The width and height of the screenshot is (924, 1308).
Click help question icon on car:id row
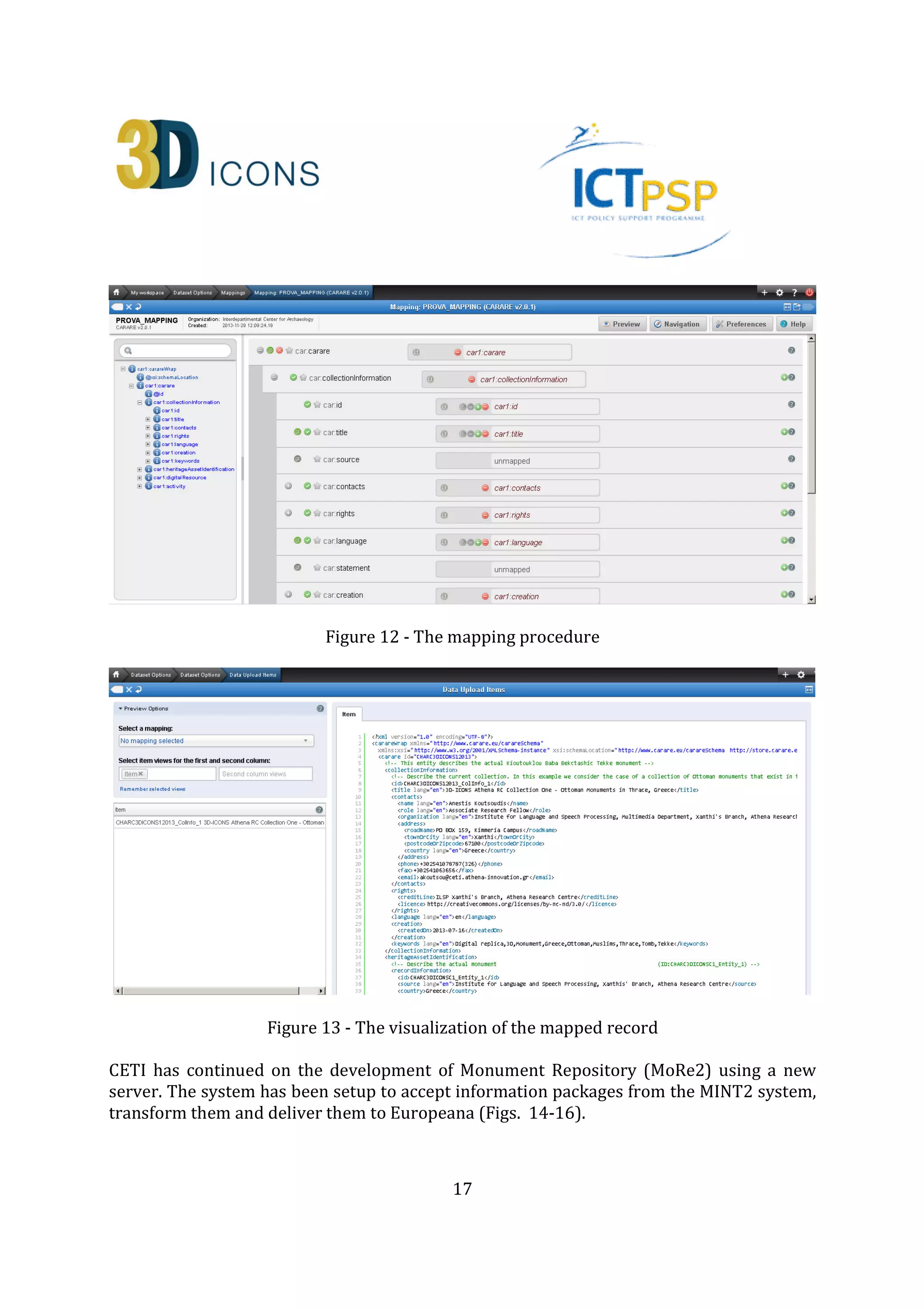pos(791,404)
